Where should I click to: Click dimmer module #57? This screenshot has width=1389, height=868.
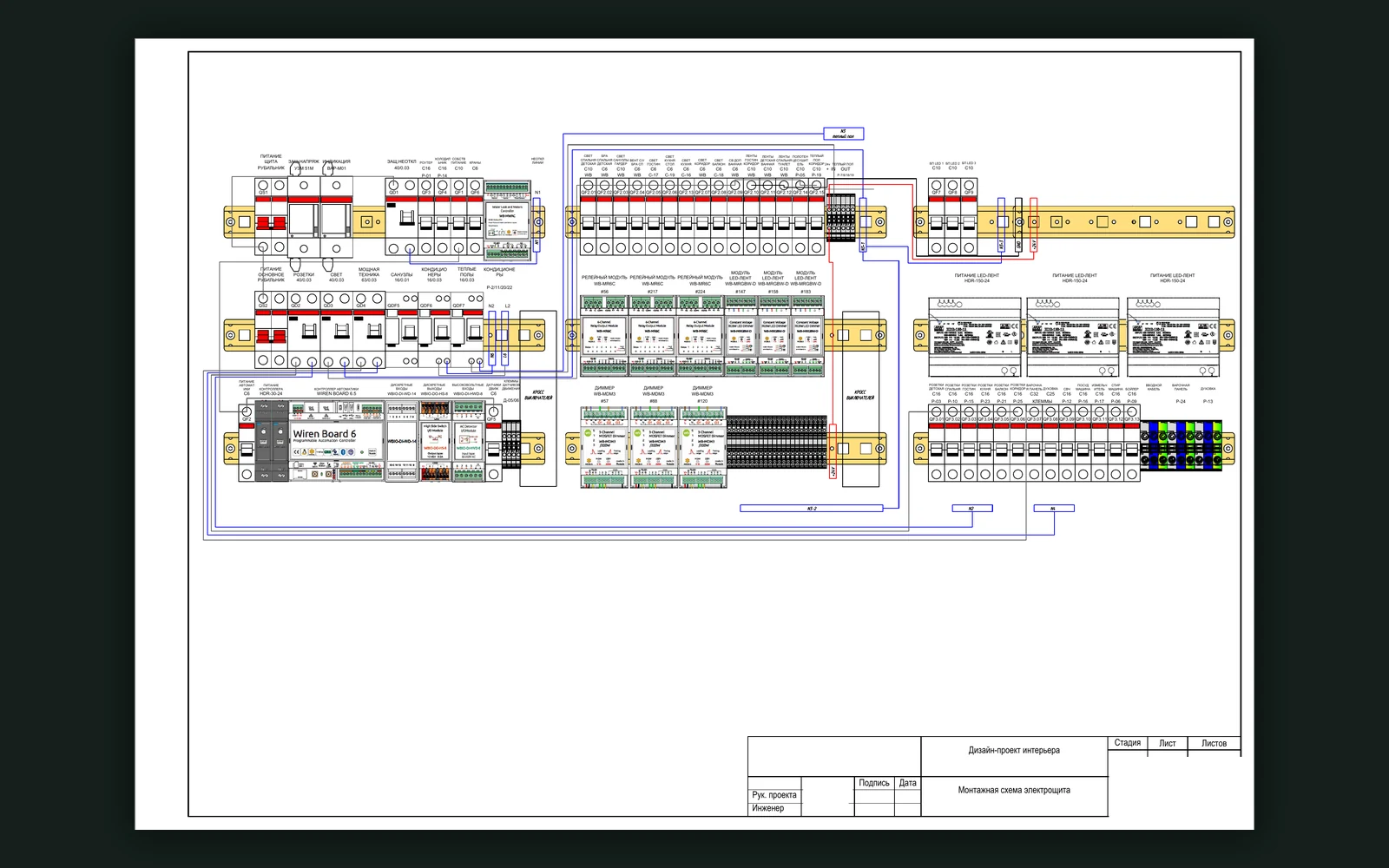point(604,447)
